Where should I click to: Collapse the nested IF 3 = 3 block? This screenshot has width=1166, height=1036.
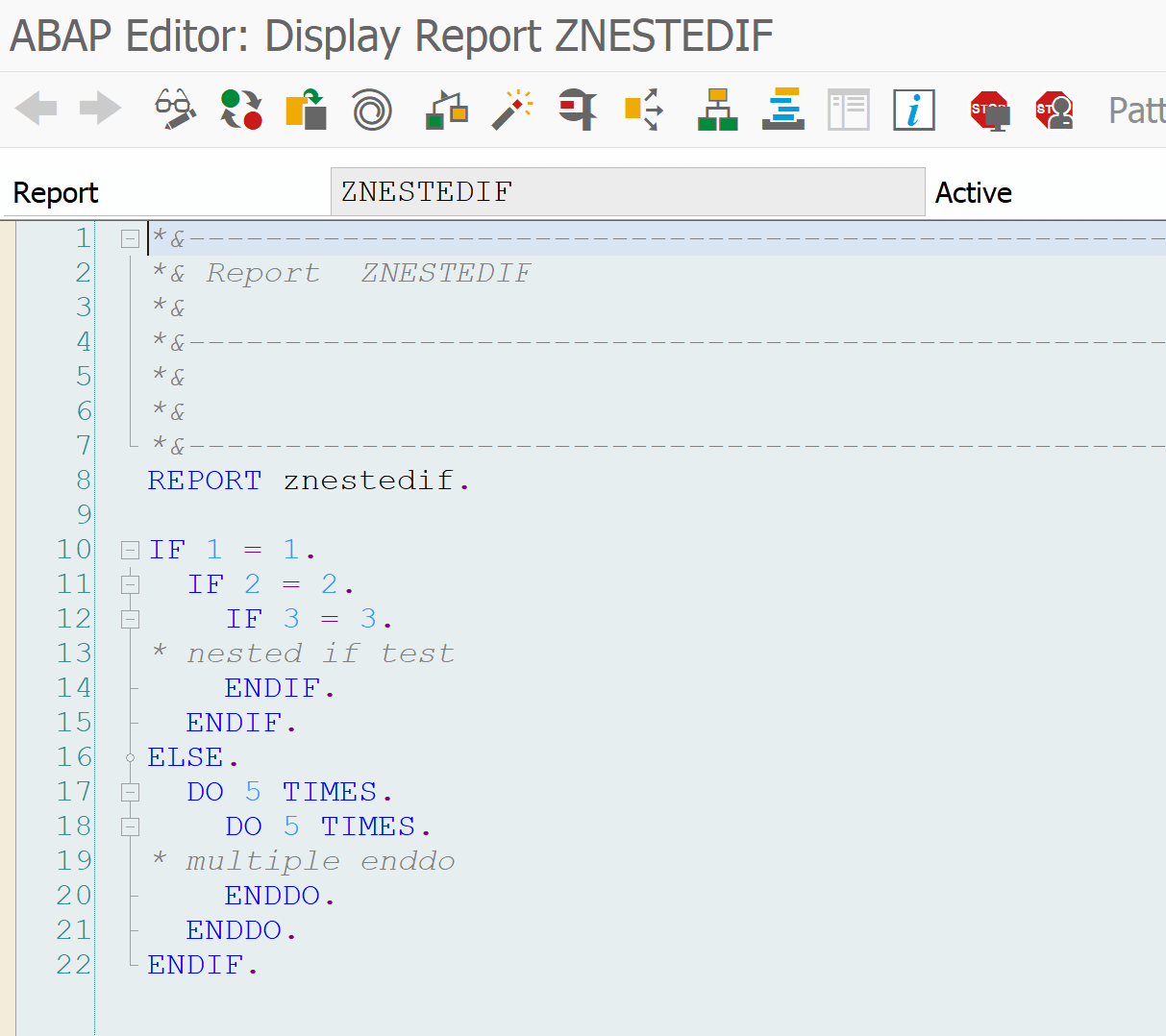pos(130,618)
